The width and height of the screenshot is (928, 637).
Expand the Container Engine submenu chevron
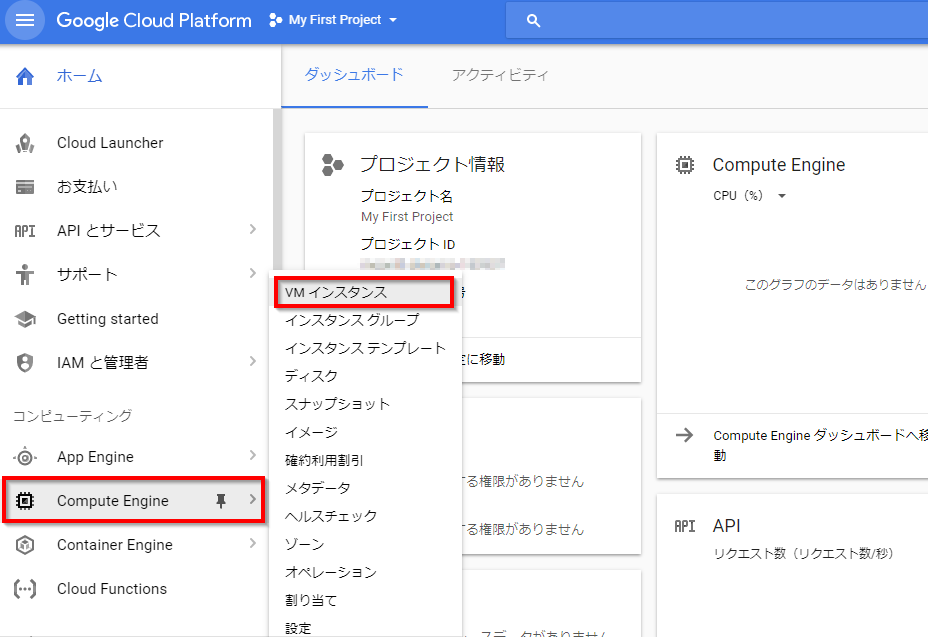(253, 543)
